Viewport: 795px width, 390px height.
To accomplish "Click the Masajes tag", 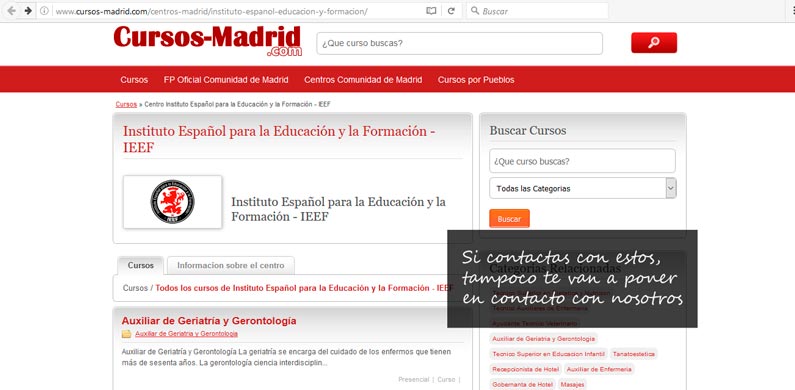I will tap(572, 384).
